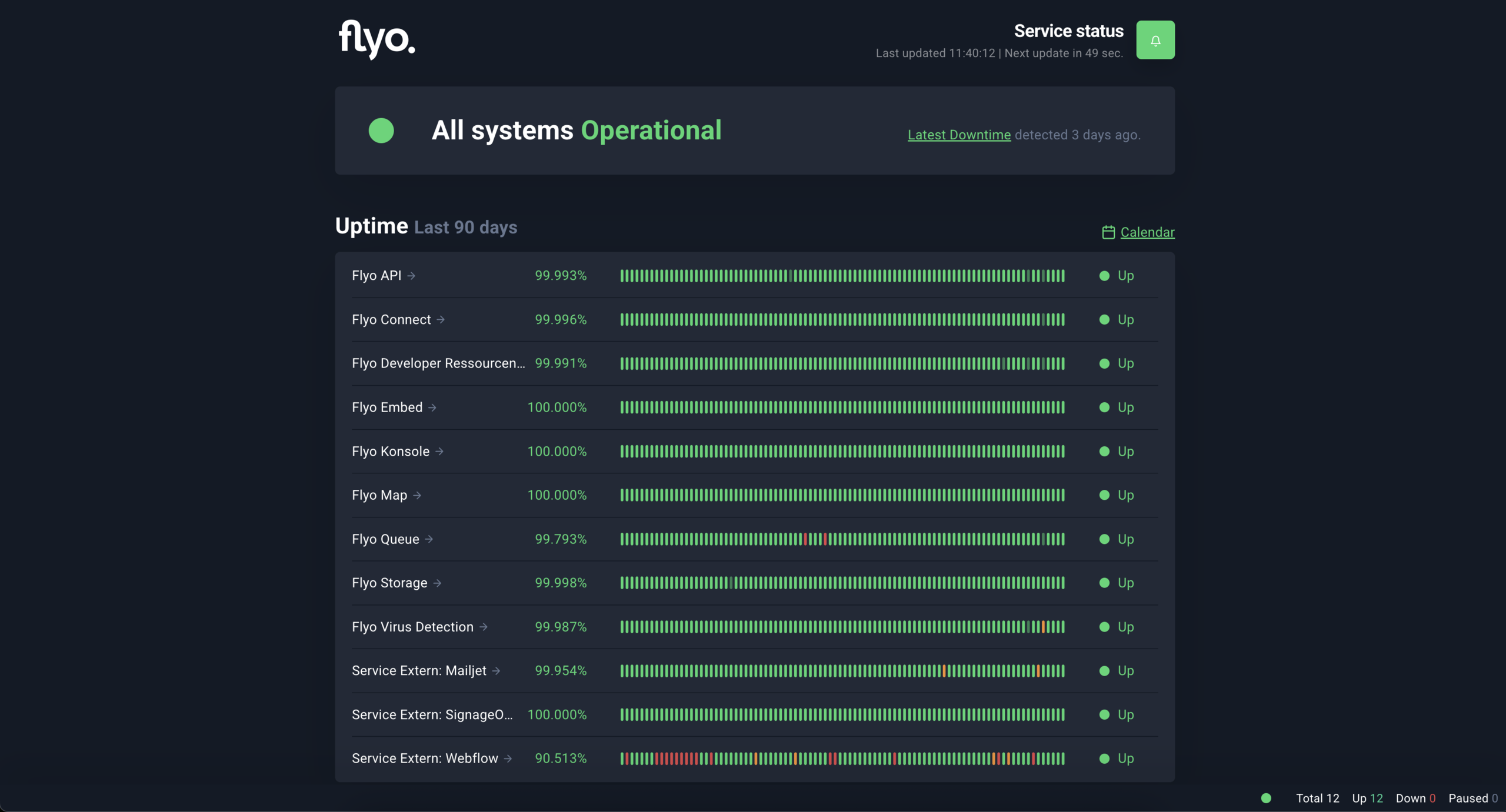Click the 'Last updated 11:40:12' text
Viewport: 1506px width, 812px height.
coord(935,53)
